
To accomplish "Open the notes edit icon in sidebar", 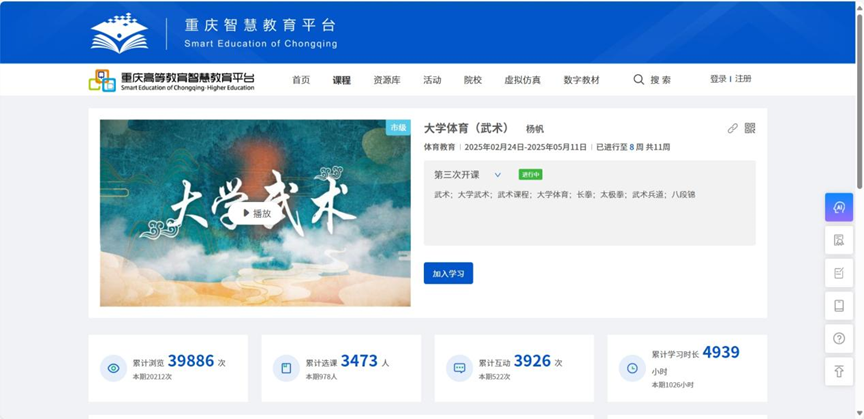I will pyautogui.click(x=839, y=273).
